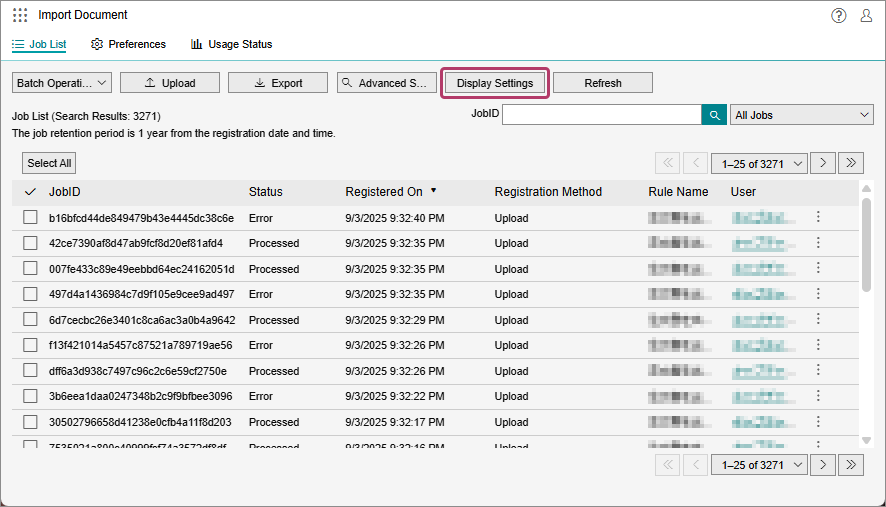Open the bottom page range dropdown 1–25 of 3271
Viewport: 886px width, 507px height.
pyautogui.click(x=759, y=465)
